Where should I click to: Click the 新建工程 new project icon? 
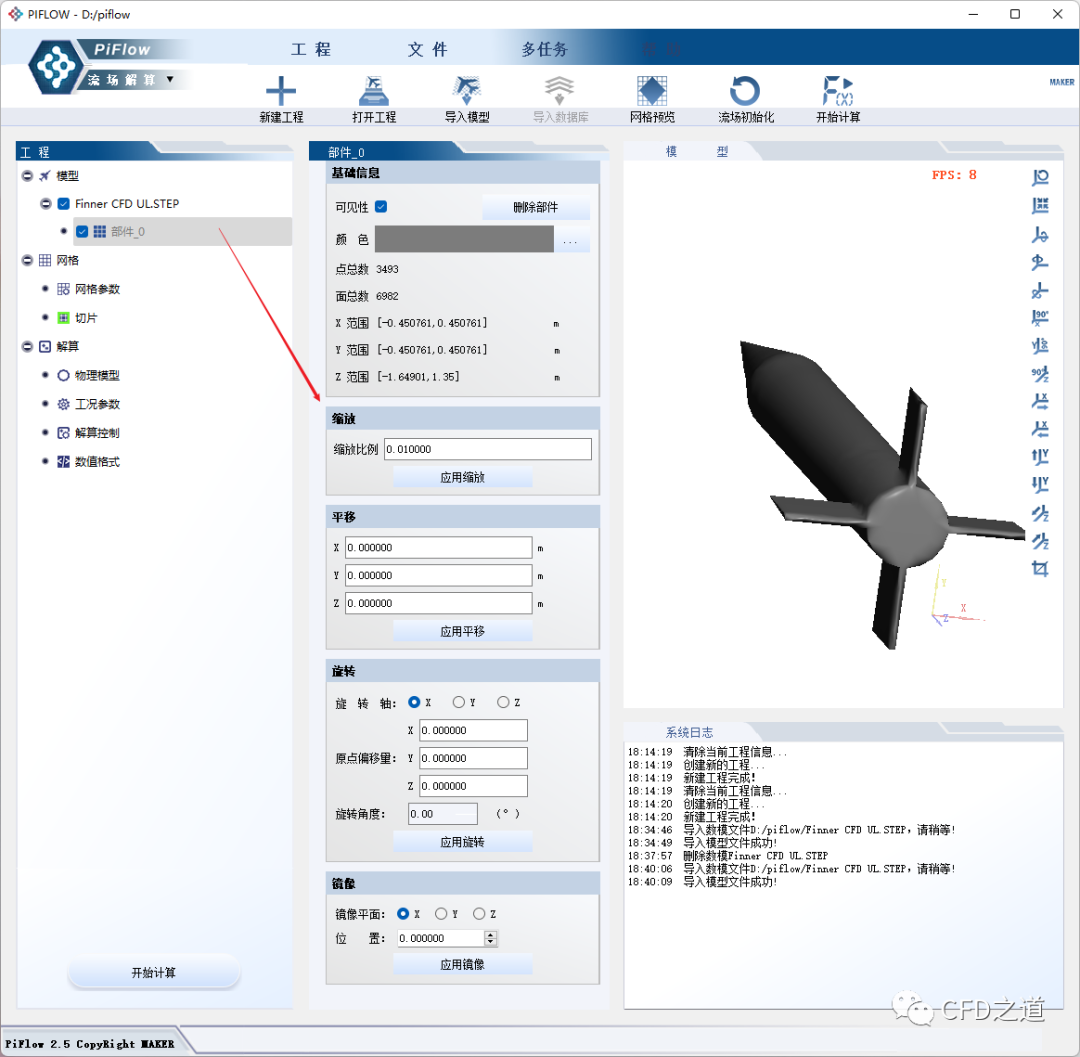click(281, 92)
